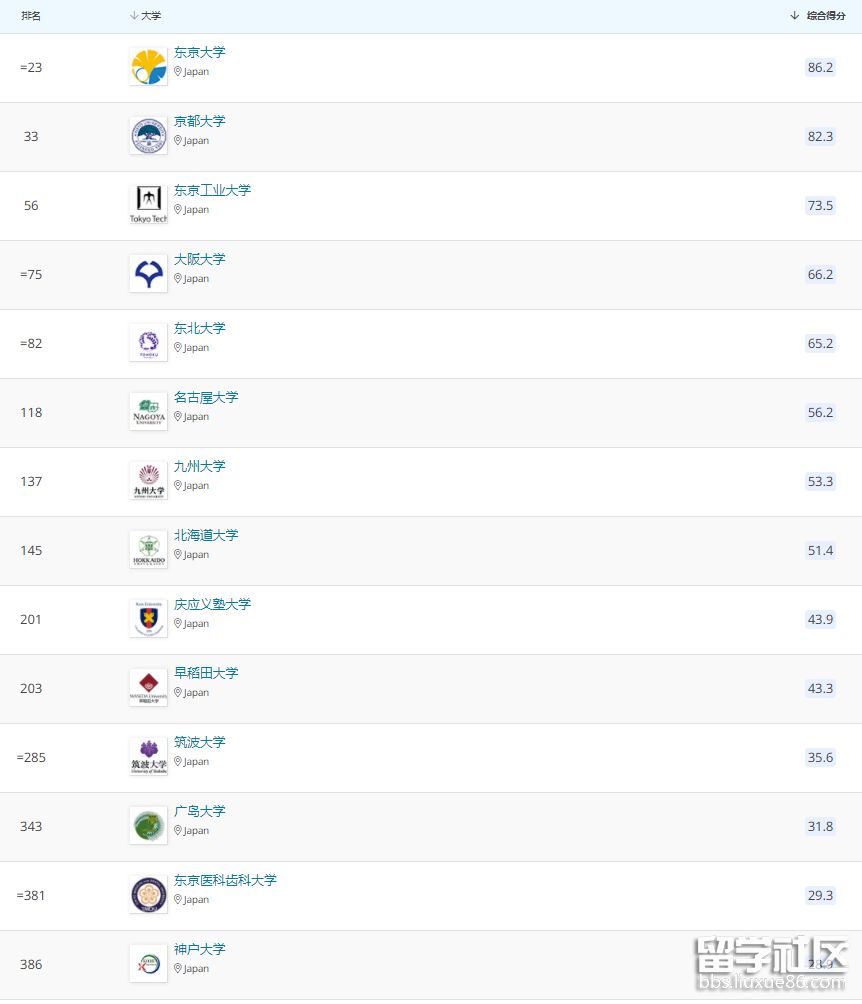The width and height of the screenshot is (862, 1004).
Task: Click the Tohoku University logo icon
Action: click(149, 343)
